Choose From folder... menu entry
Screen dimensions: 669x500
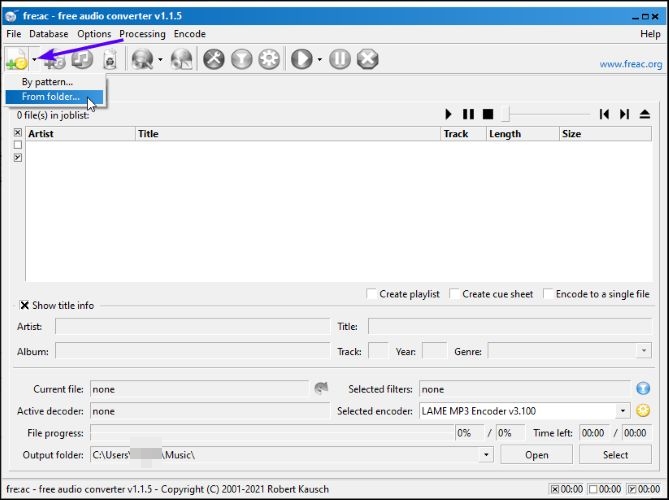coord(55,97)
